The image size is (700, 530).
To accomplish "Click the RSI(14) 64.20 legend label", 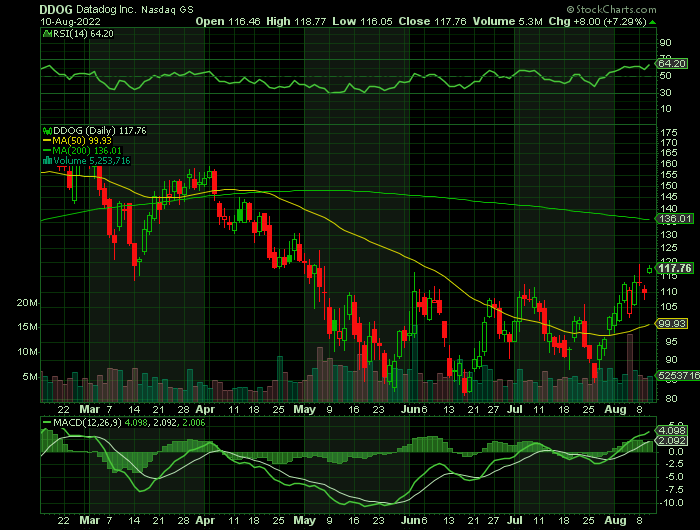I will click(x=83, y=34).
